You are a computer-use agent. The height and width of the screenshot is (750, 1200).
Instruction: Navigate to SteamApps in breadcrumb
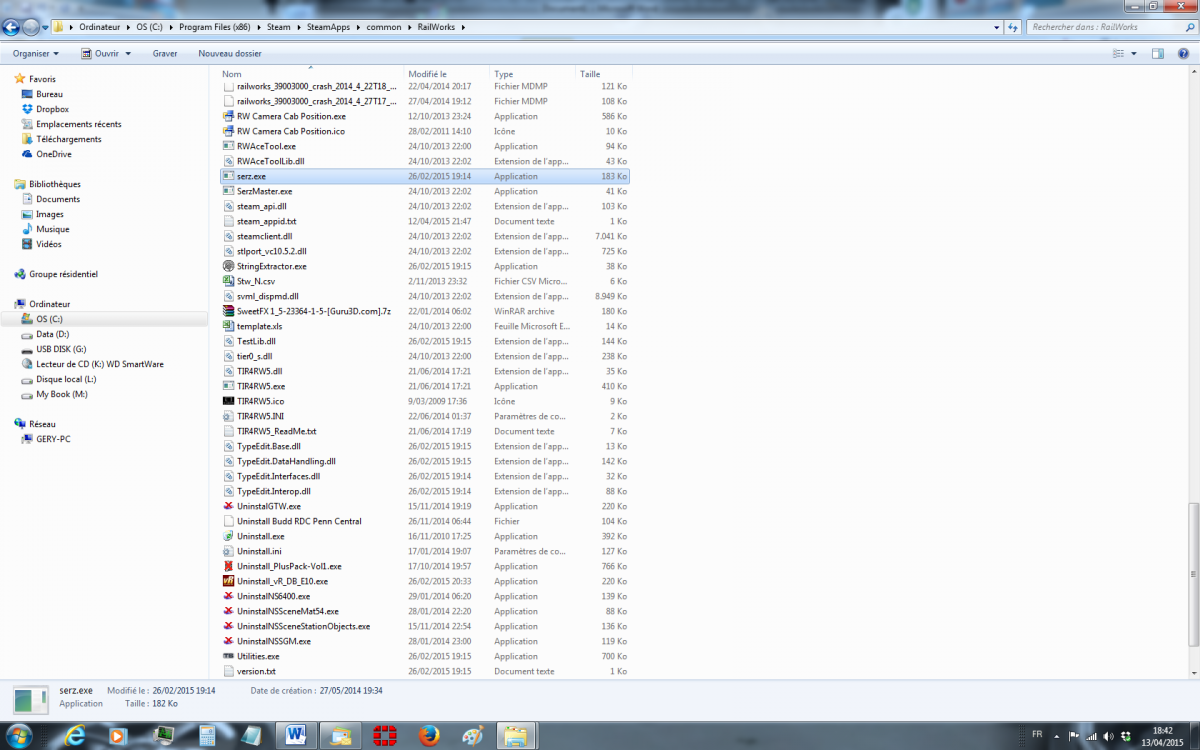[327, 27]
